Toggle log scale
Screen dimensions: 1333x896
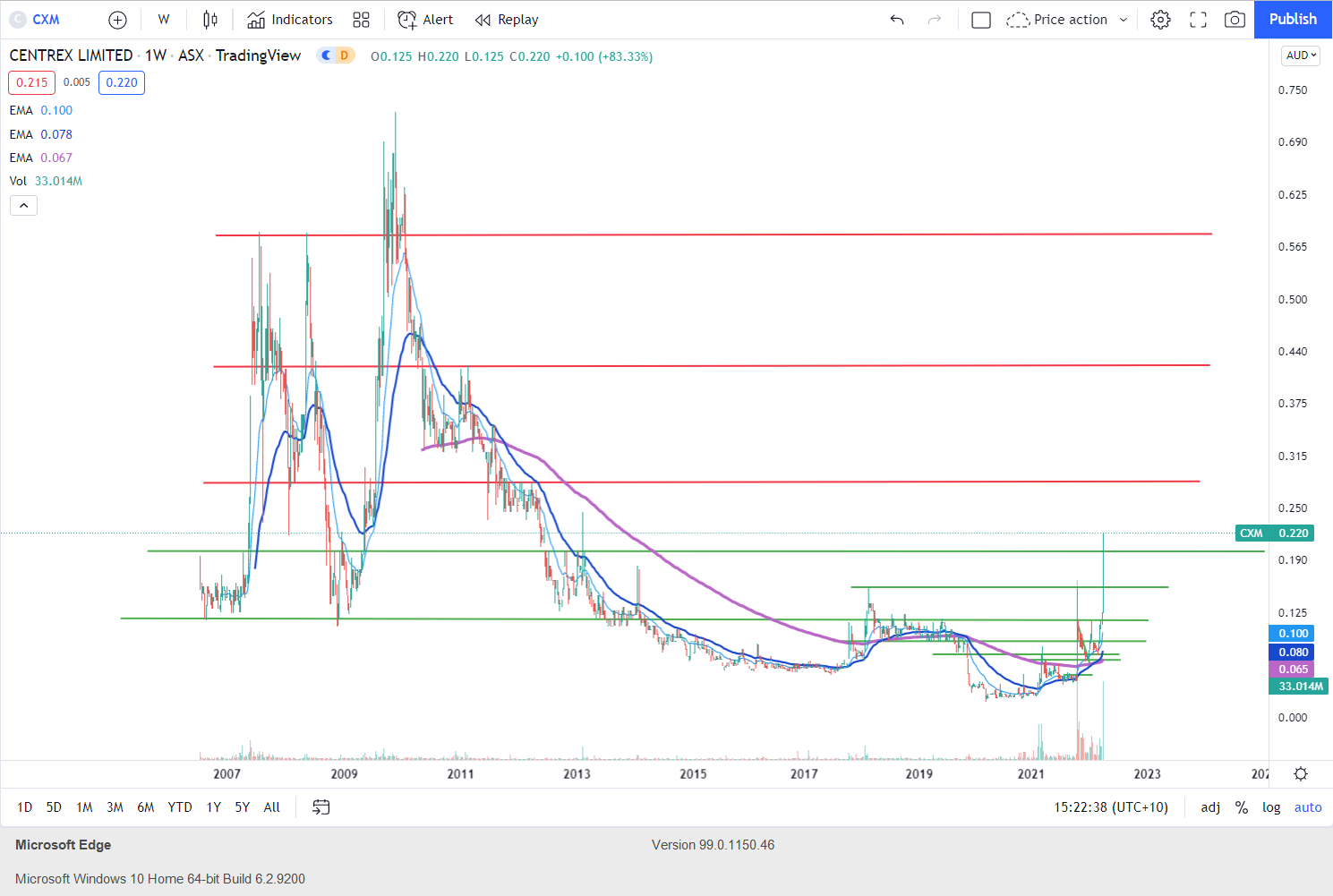click(x=1271, y=807)
